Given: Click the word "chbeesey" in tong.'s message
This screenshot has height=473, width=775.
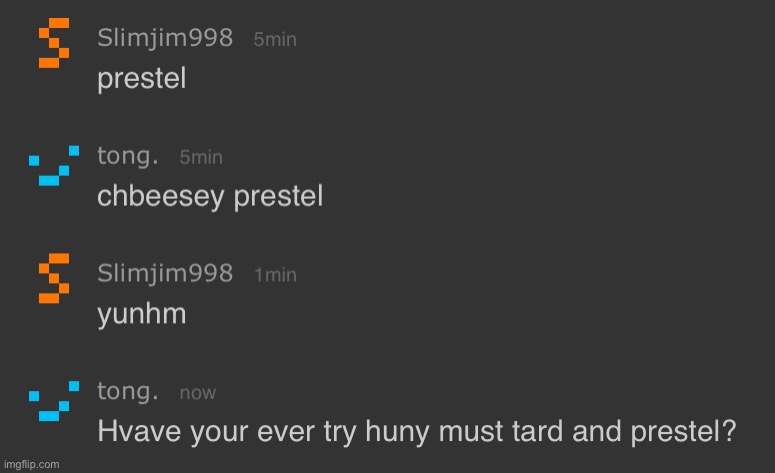Looking at the screenshot, I should point(161,197).
